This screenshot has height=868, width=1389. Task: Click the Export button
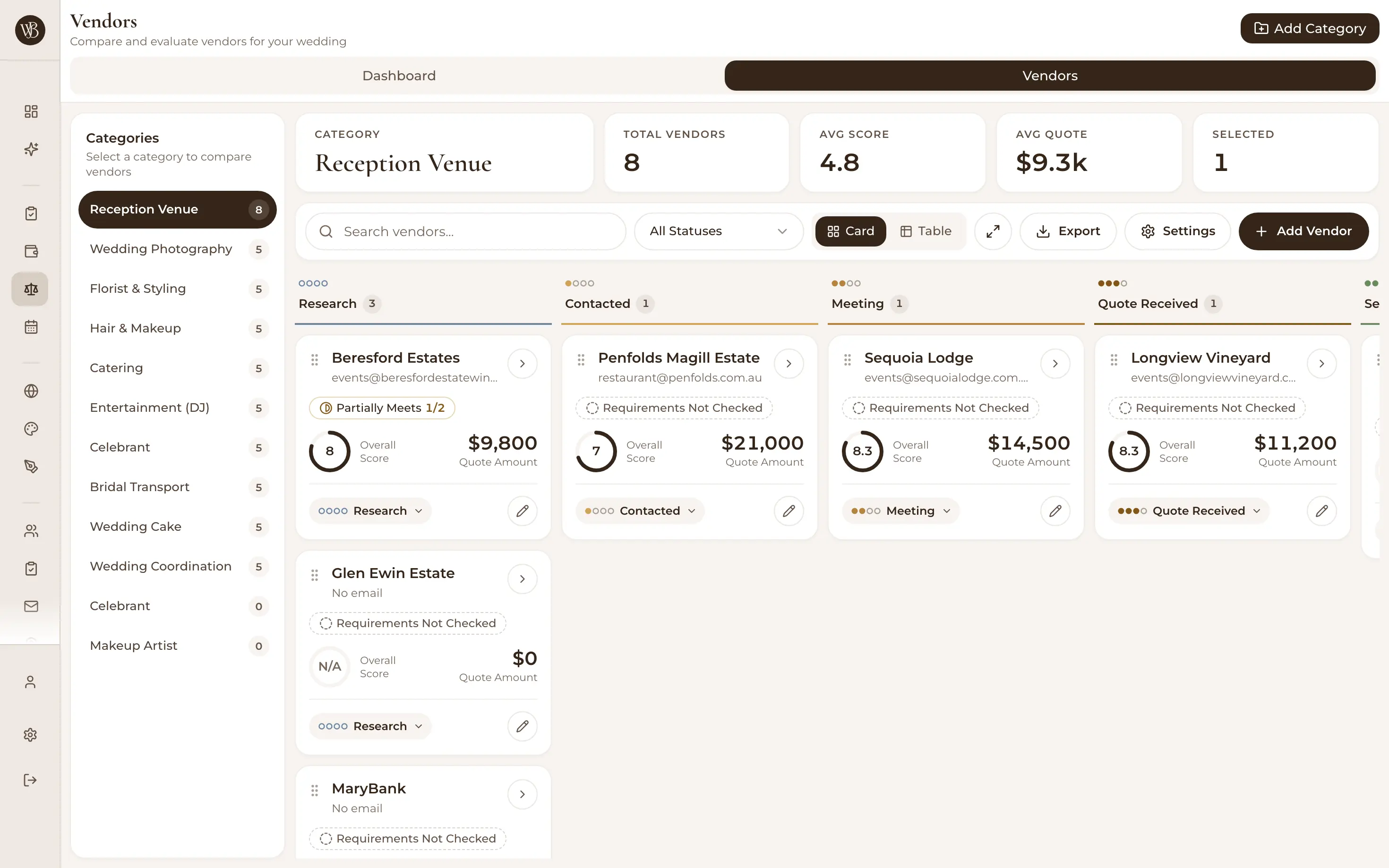click(x=1067, y=231)
